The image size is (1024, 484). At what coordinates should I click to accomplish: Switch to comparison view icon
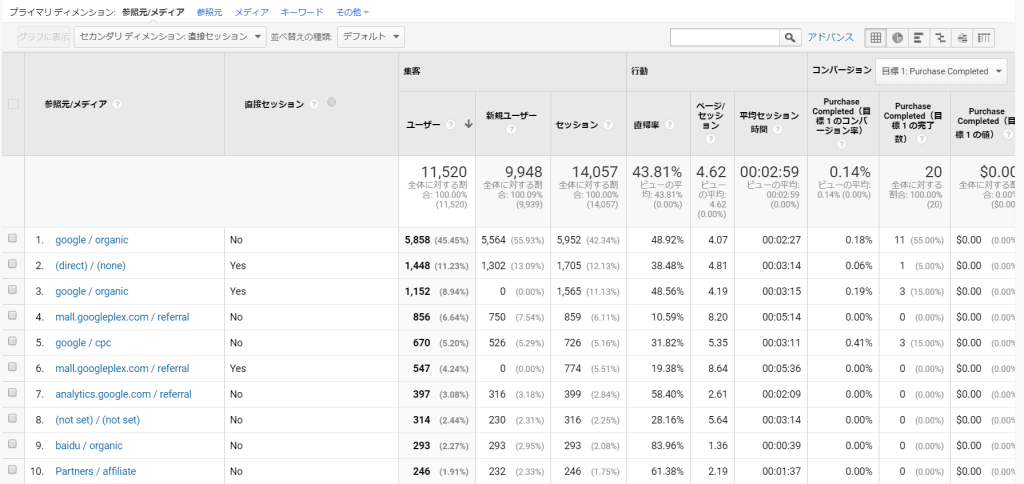(x=940, y=38)
